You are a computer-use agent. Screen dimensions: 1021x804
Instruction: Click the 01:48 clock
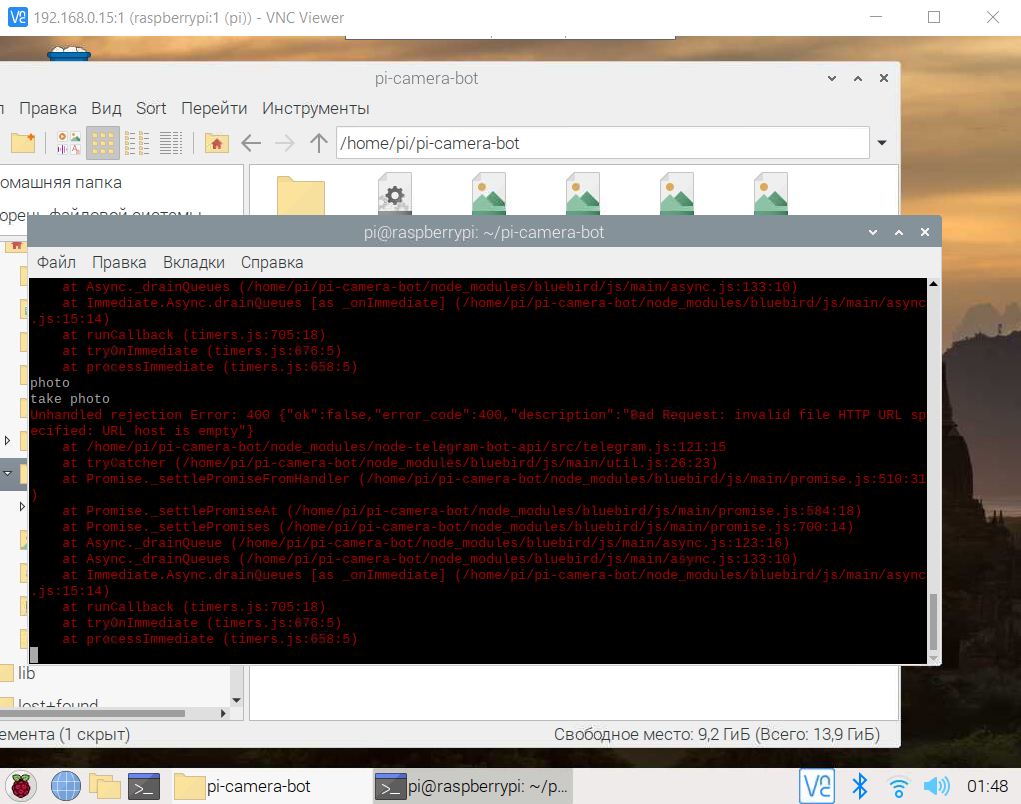click(x=987, y=786)
